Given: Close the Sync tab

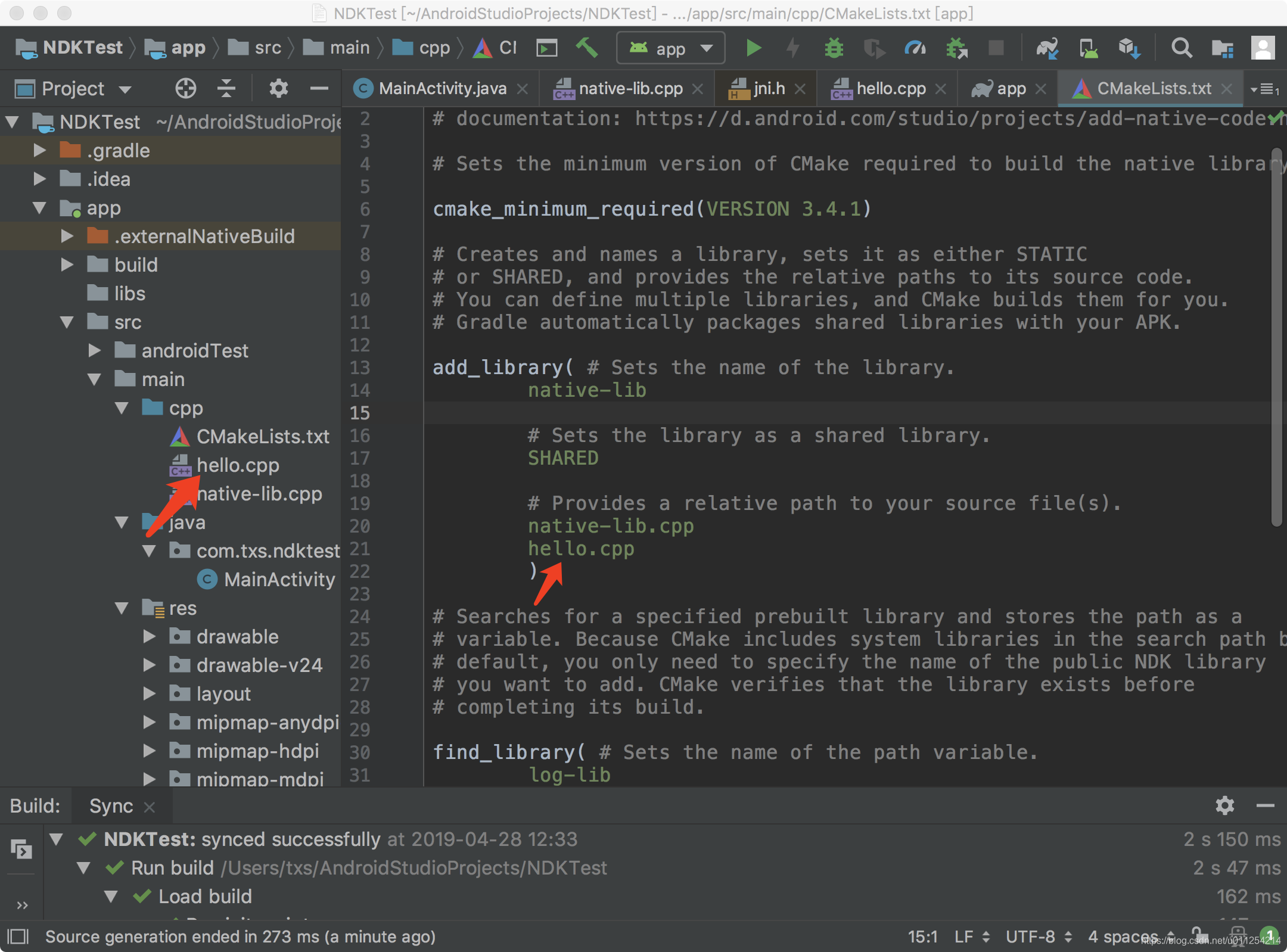Looking at the screenshot, I should (150, 807).
